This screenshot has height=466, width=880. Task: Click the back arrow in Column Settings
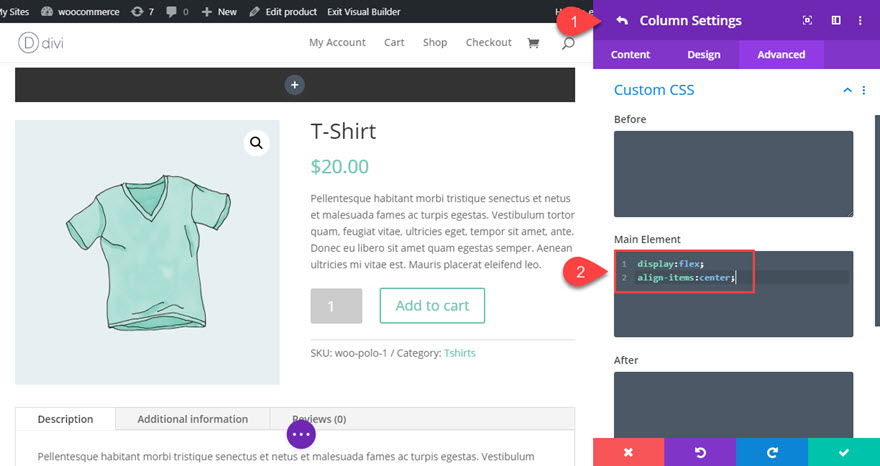coord(622,20)
